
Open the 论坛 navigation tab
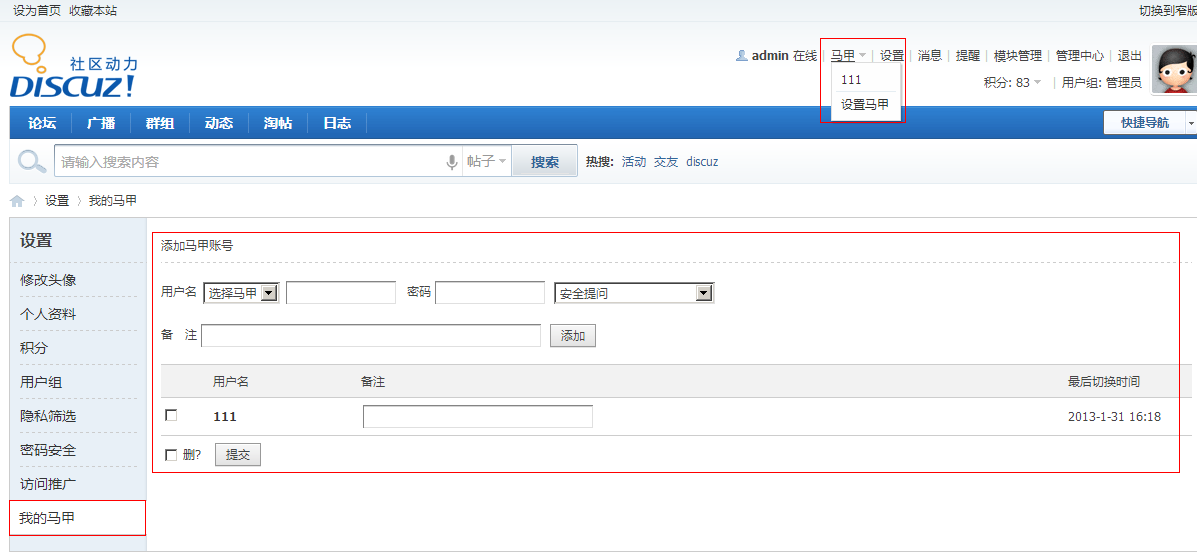42,123
